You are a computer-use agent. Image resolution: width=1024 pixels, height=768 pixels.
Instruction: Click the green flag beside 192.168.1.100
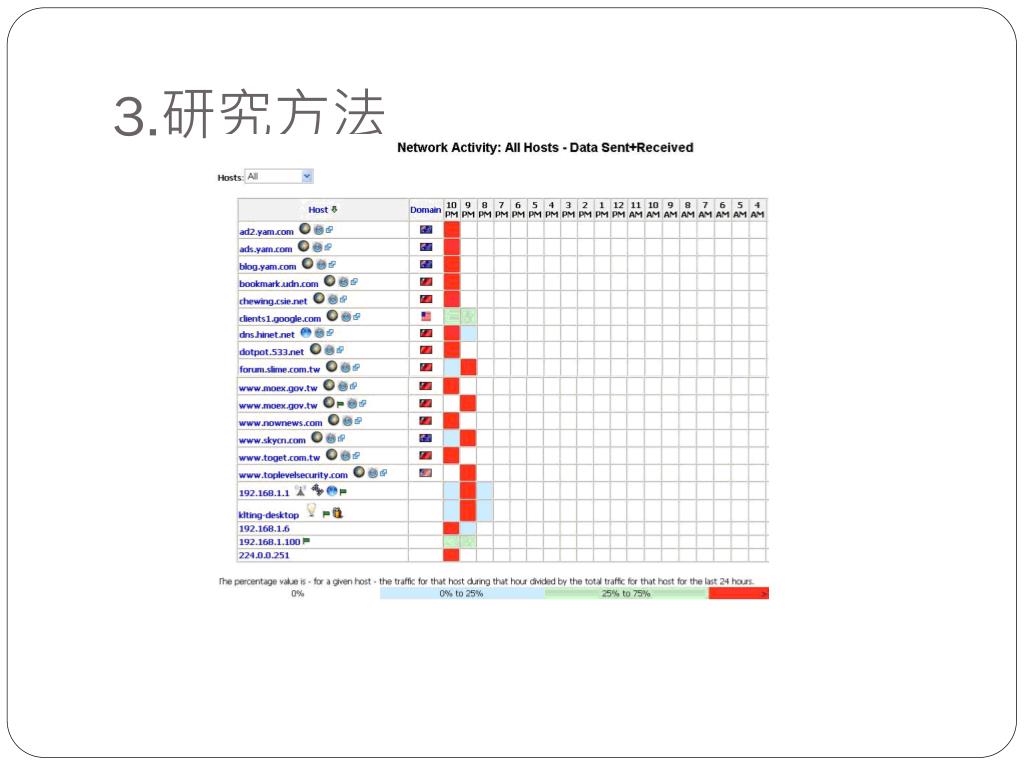click(306, 541)
